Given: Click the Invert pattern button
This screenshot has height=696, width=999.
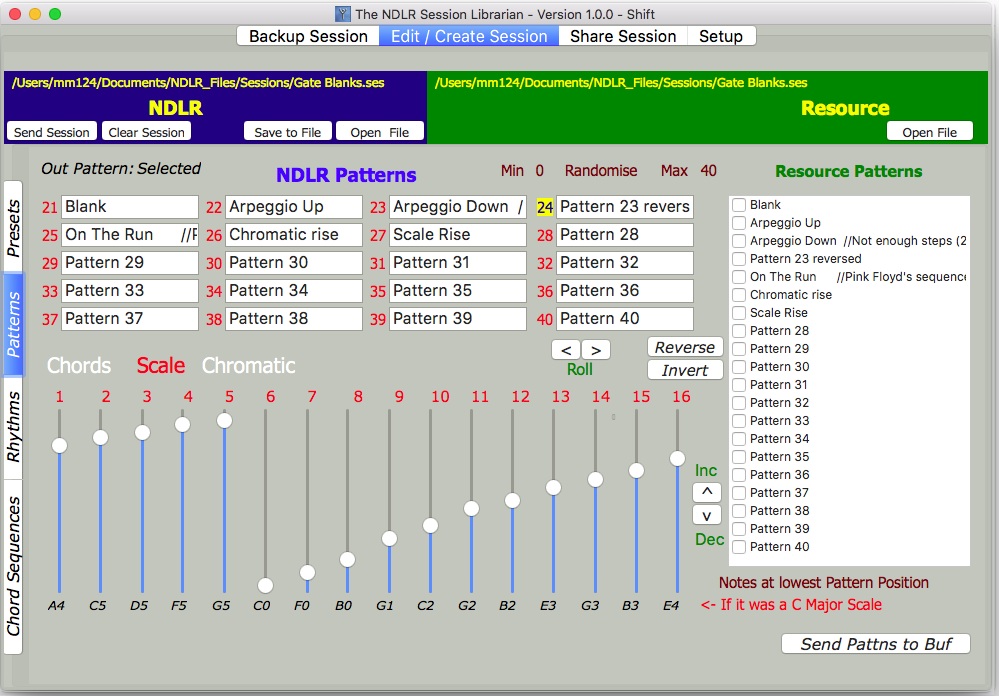Looking at the screenshot, I should pos(685,370).
